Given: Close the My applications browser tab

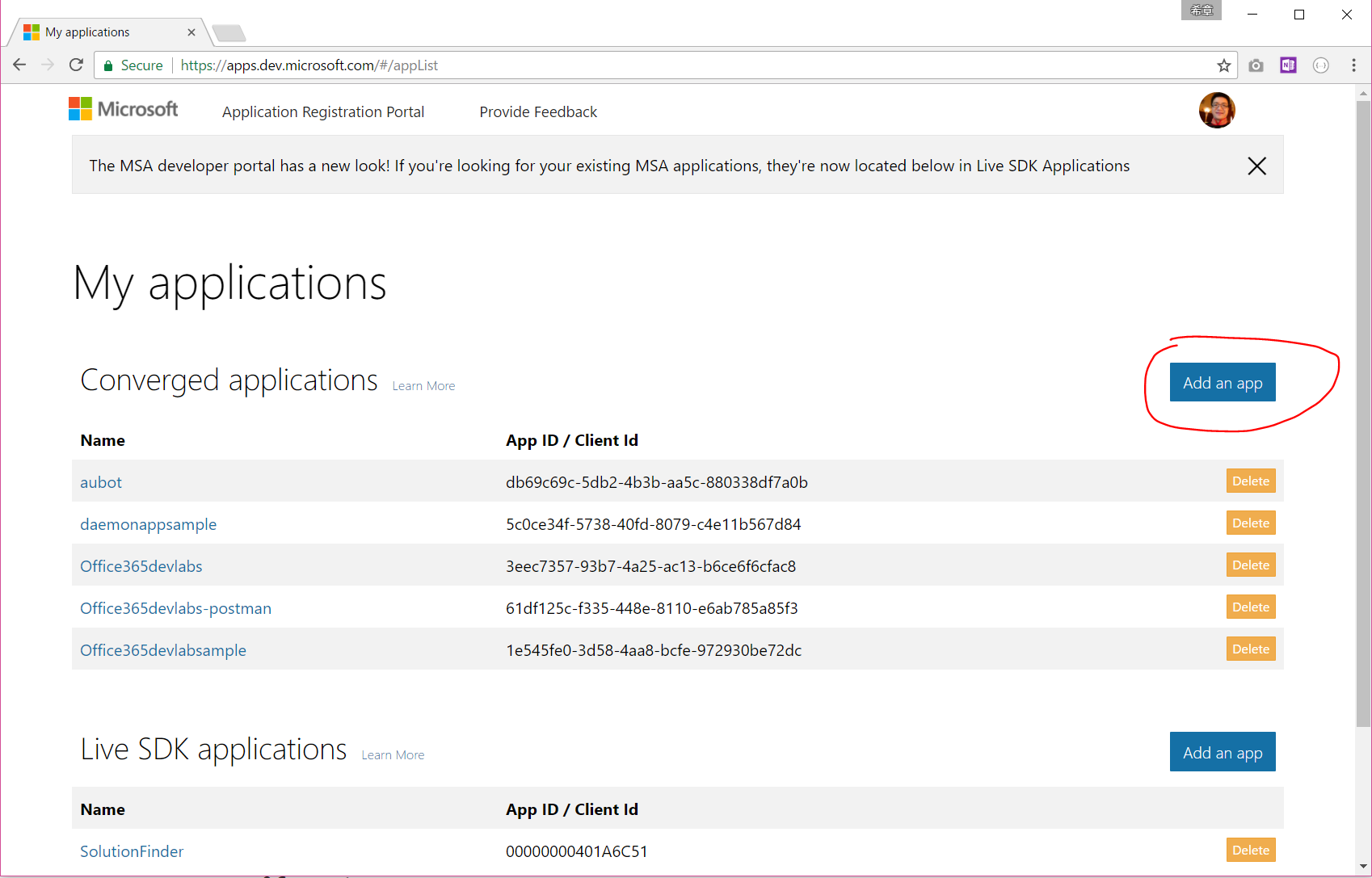Looking at the screenshot, I should (191, 32).
